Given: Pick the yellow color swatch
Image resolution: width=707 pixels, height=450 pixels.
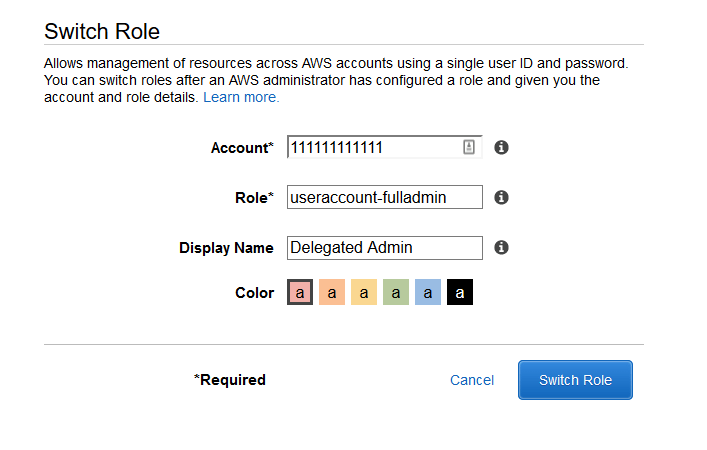Looking at the screenshot, I should 364,293.
